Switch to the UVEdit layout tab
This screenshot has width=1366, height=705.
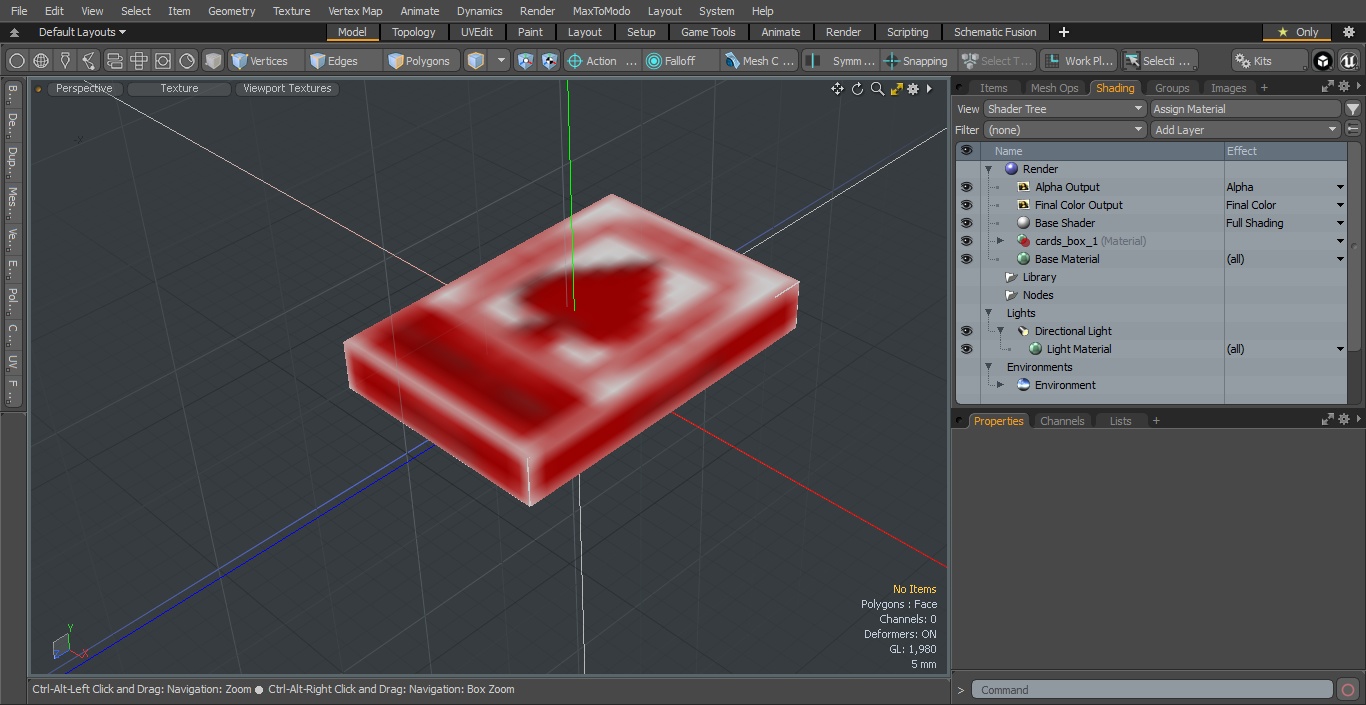(477, 32)
